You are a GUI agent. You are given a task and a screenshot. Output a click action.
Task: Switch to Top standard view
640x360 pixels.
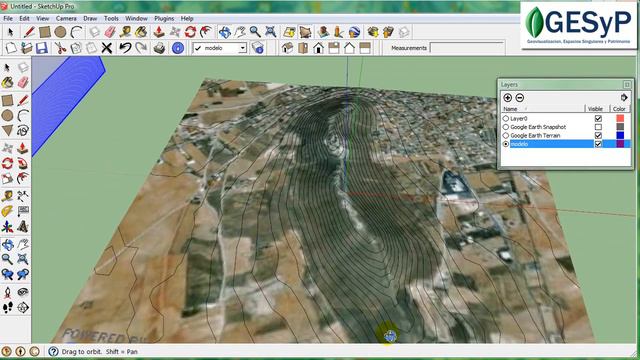[303, 48]
